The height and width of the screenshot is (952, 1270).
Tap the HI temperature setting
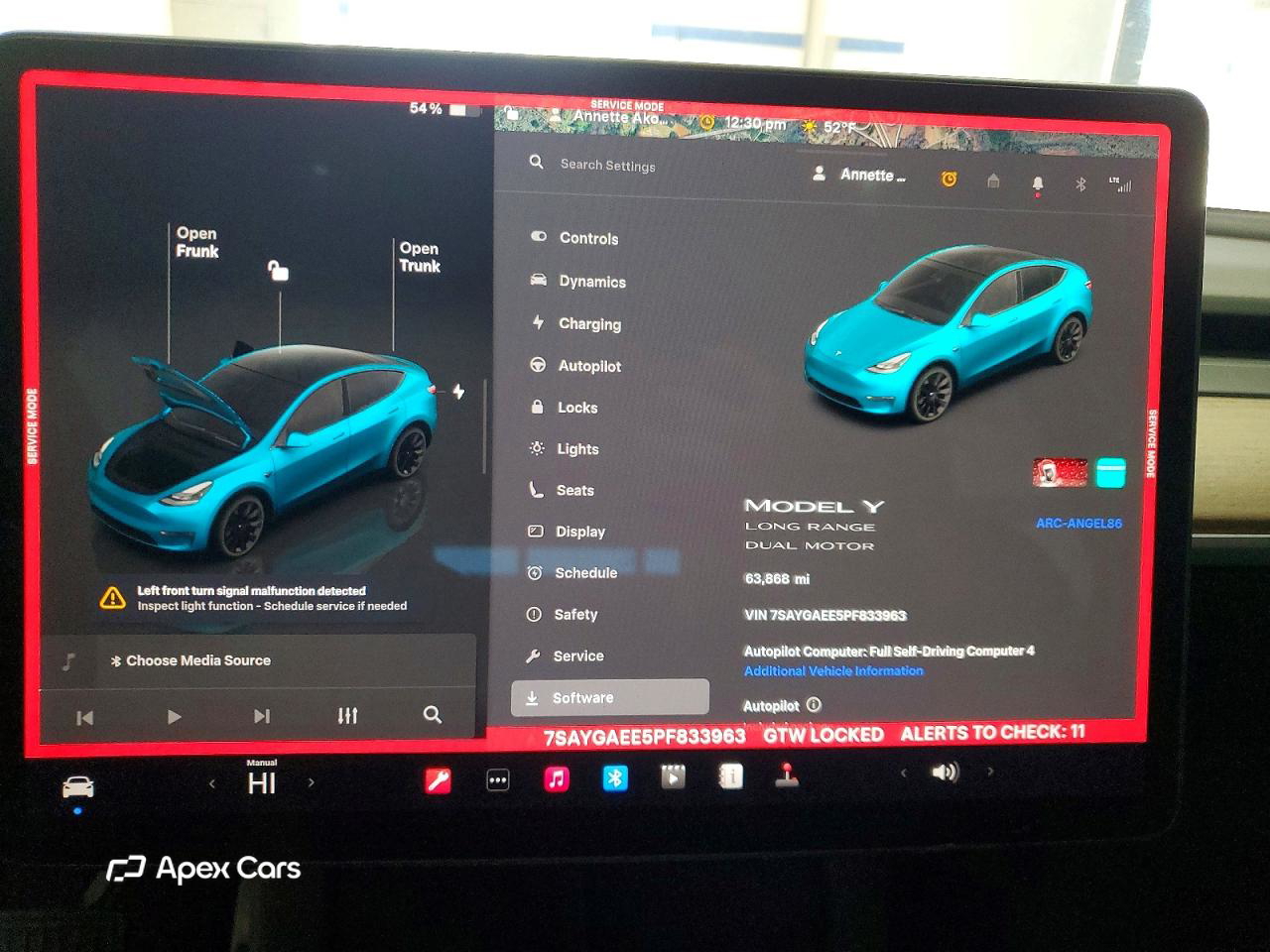(x=262, y=783)
